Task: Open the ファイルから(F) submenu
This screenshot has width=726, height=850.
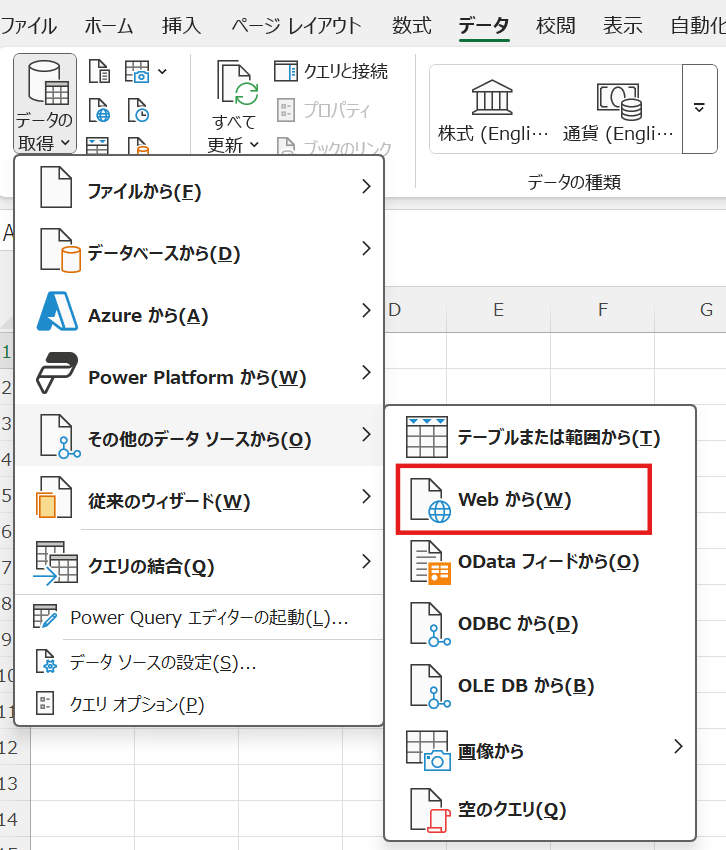Action: (x=199, y=188)
